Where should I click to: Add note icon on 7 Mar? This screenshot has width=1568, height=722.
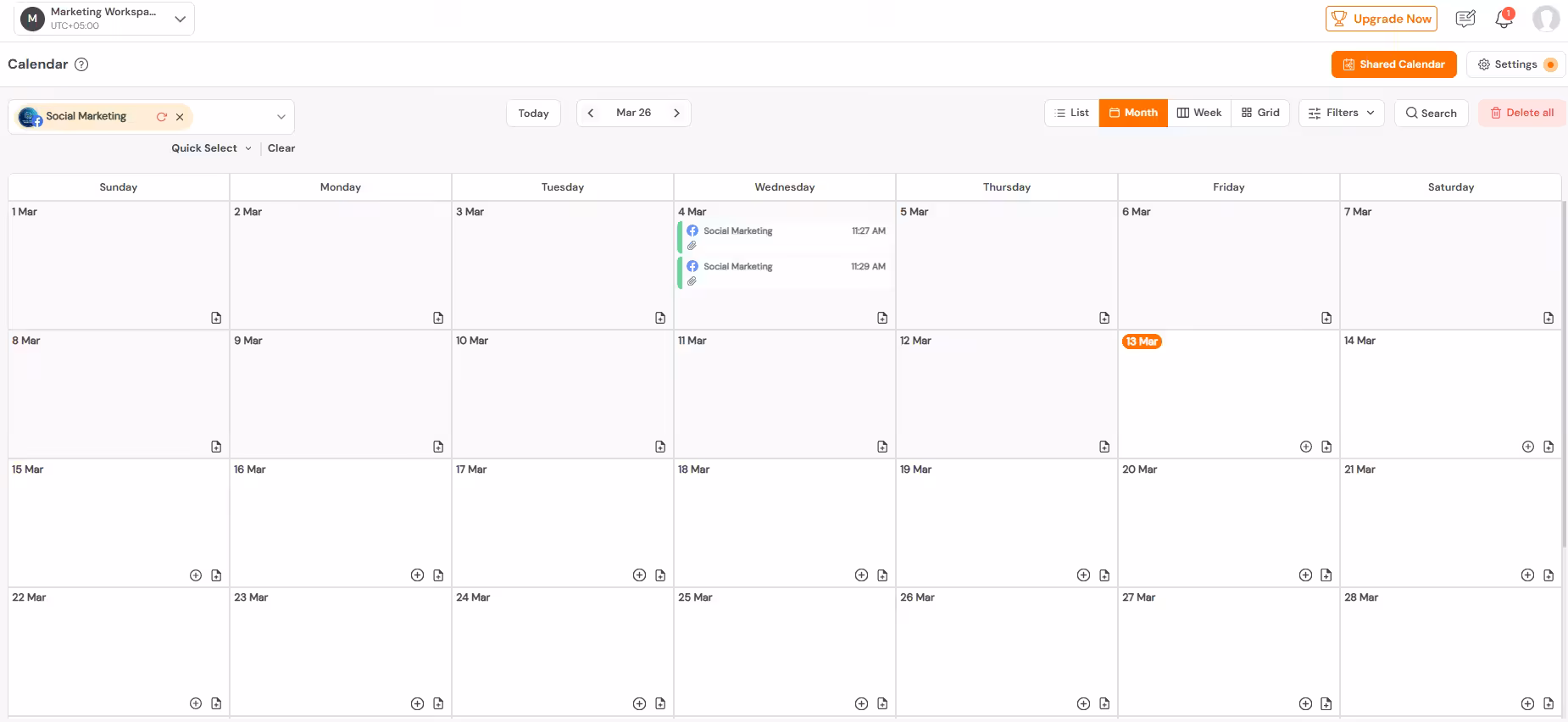pos(1549,318)
